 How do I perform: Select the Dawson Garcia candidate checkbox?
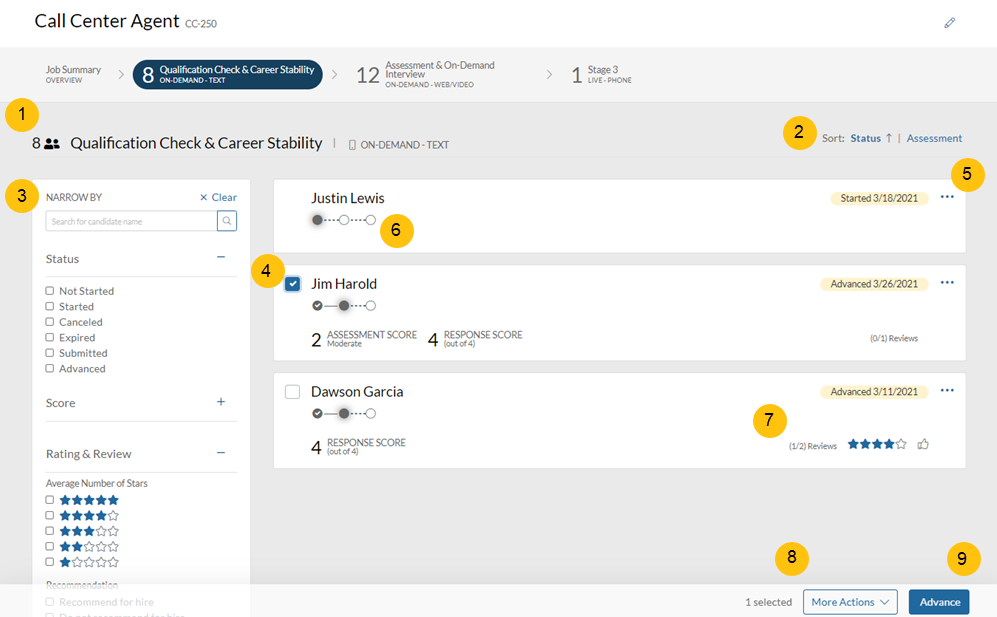tap(292, 392)
